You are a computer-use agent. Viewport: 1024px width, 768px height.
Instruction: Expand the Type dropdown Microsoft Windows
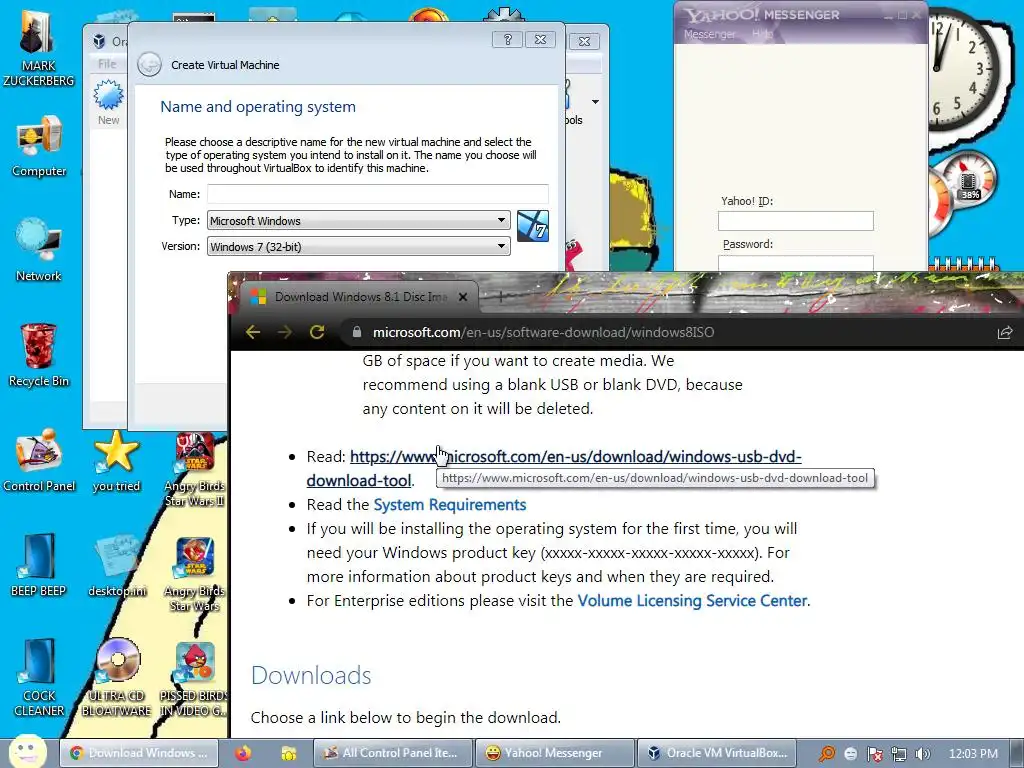coord(359,220)
